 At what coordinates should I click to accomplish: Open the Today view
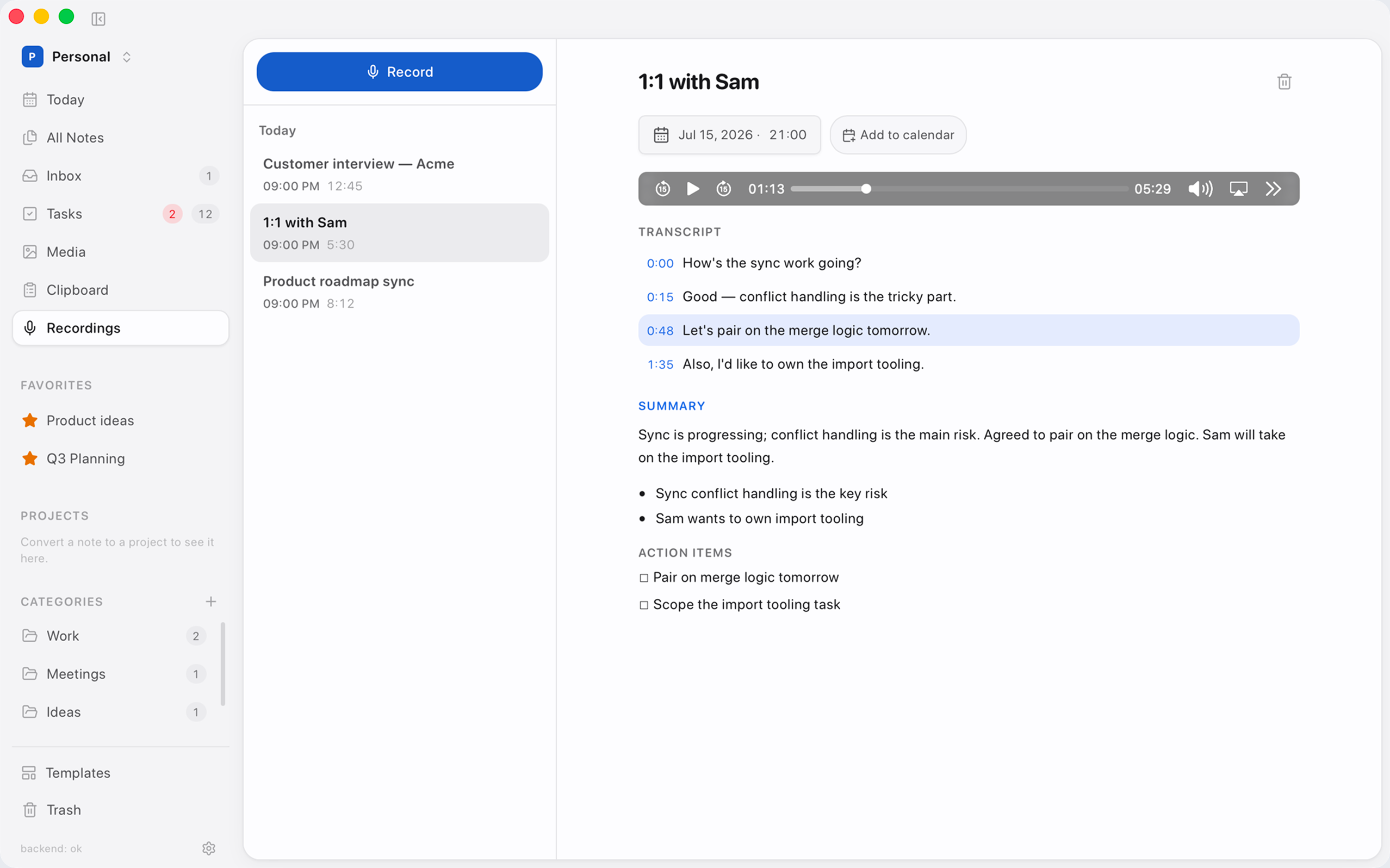[121, 100]
